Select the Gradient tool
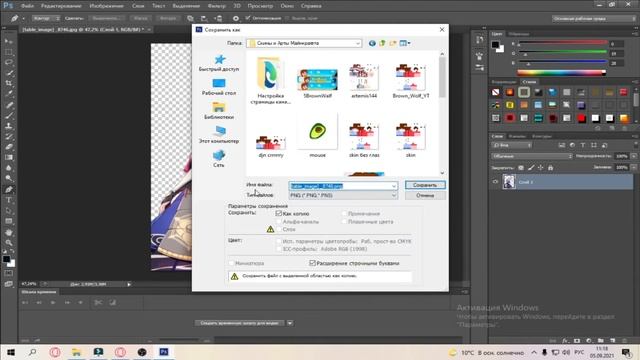640x360 pixels. (x=9, y=158)
